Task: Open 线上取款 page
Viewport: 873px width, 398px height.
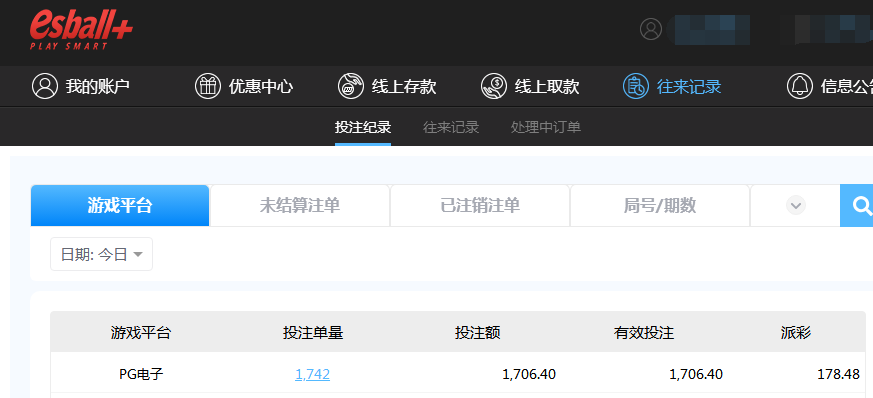Action: 530,86
